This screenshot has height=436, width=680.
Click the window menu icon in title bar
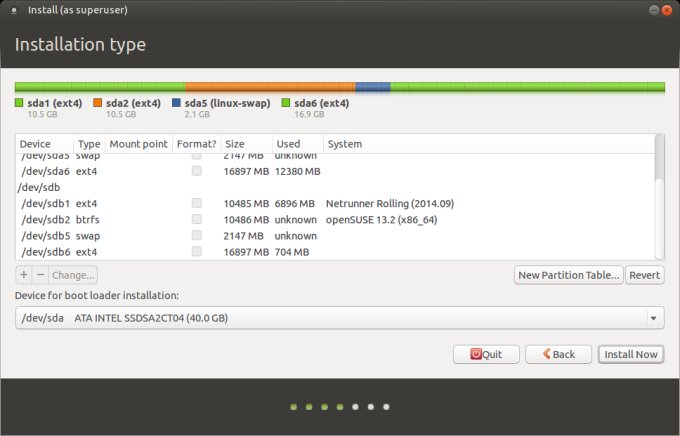pyautogui.click(x=13, y=10)
